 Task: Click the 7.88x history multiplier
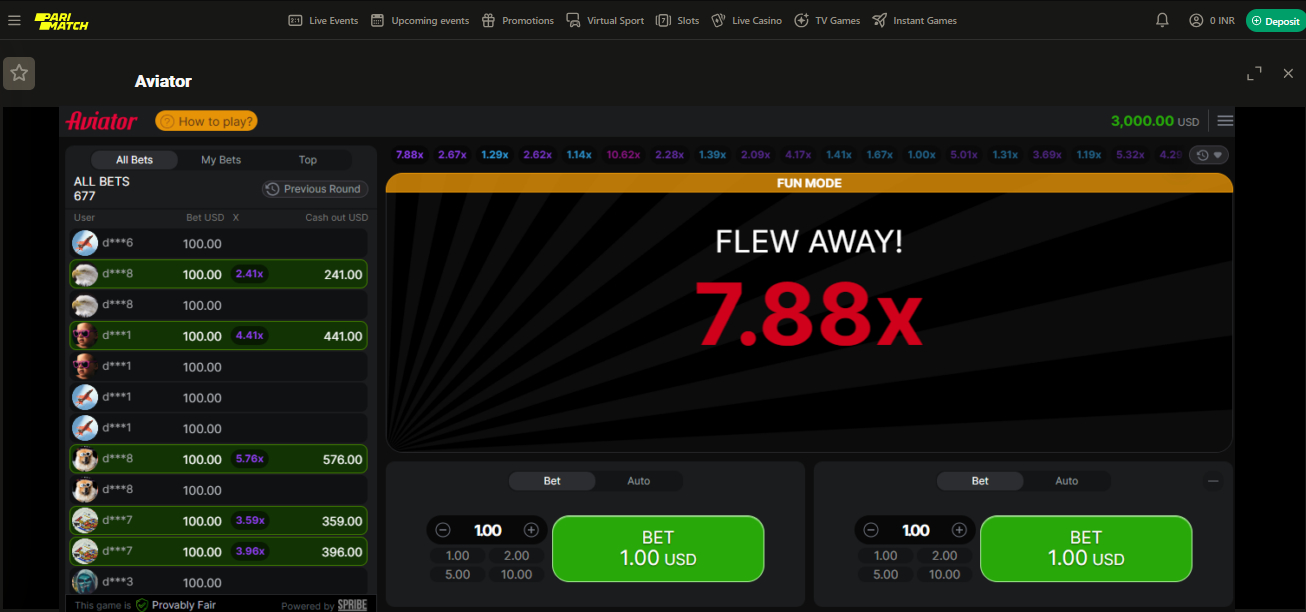click(410, 155)
